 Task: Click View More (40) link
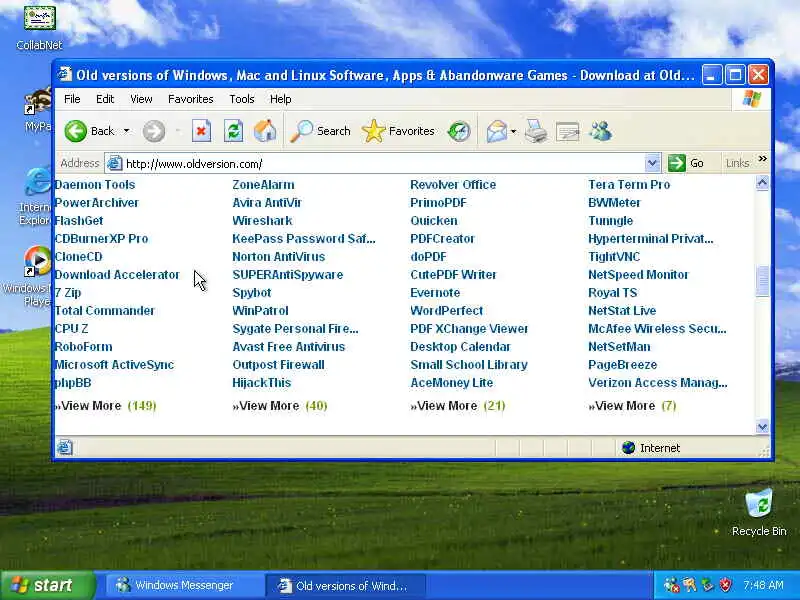point(280,406)
